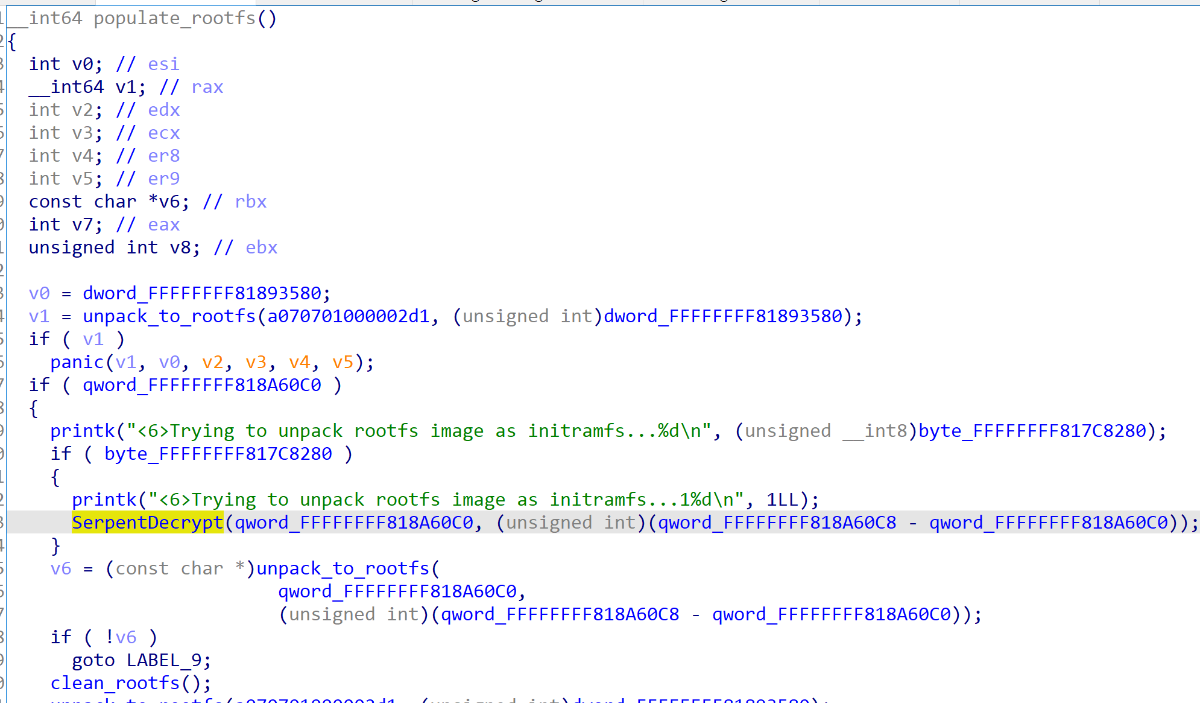Click the panic function call

coord(77,362)
